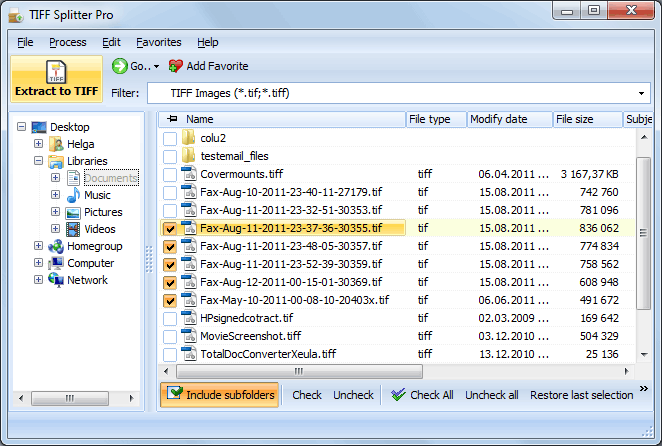
Task: Open the Edit menu
Action: 111,42
